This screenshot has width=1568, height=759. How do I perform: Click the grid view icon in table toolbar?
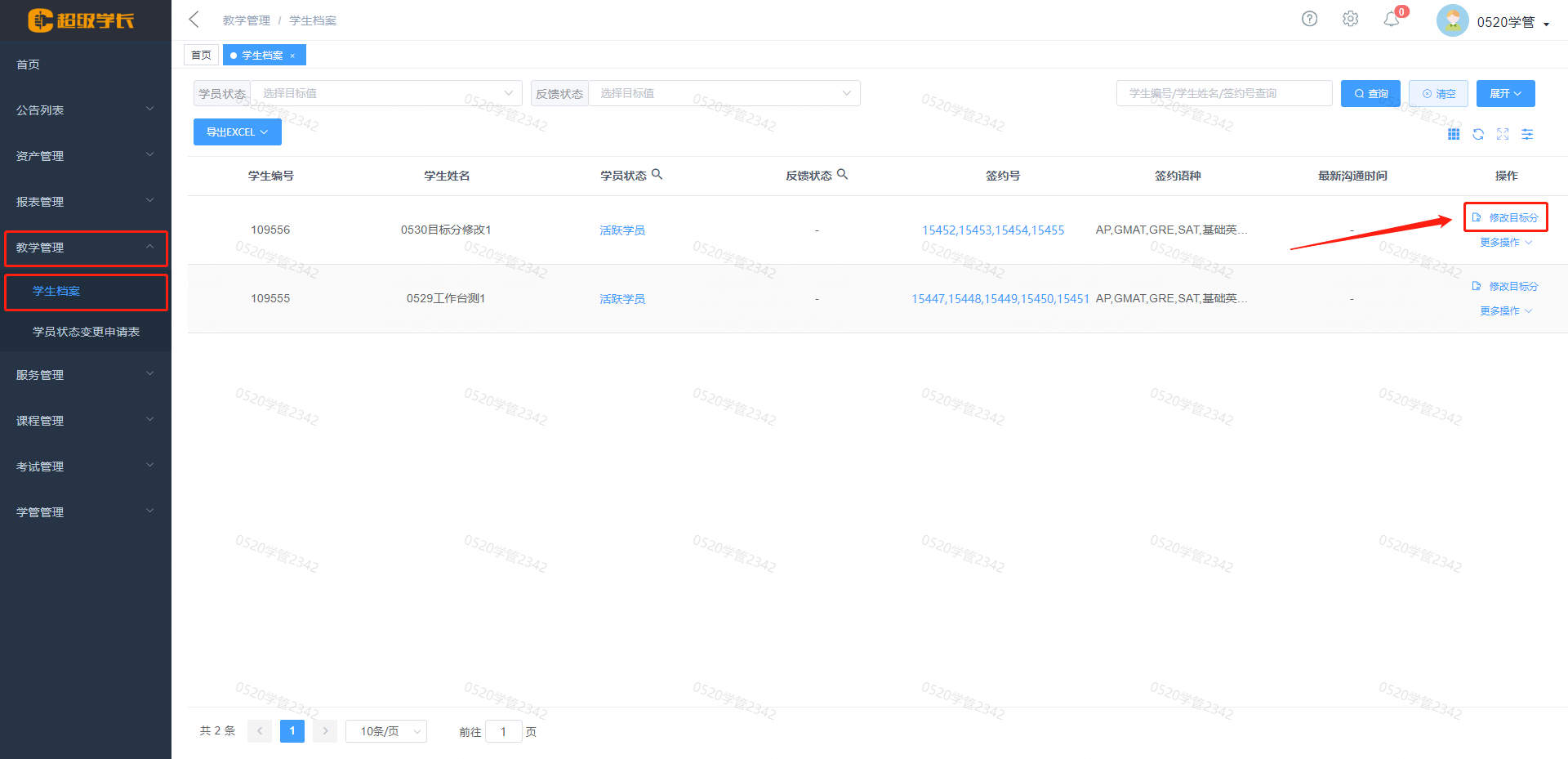tap(1454, 134)
